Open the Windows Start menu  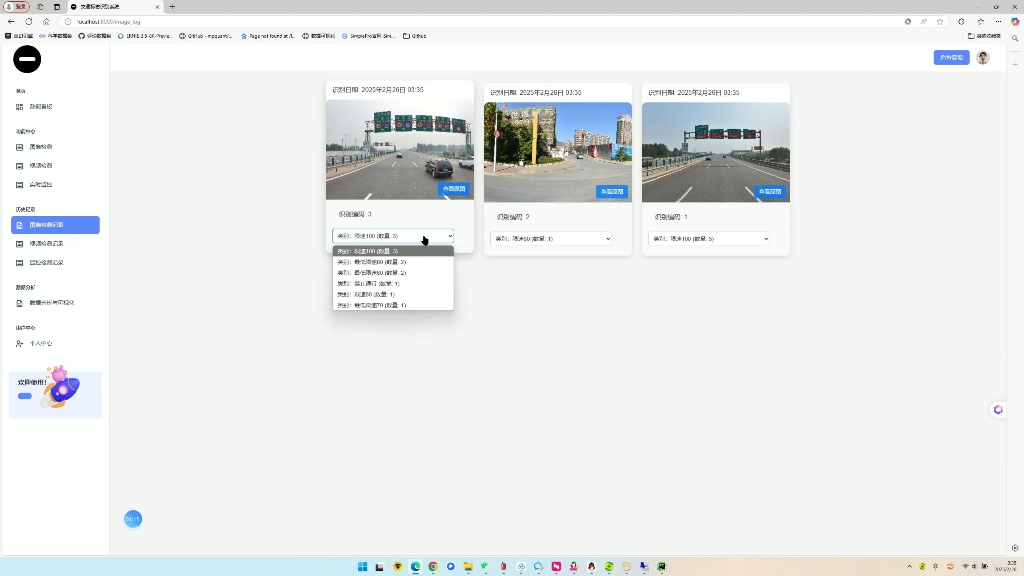(362, 566)
